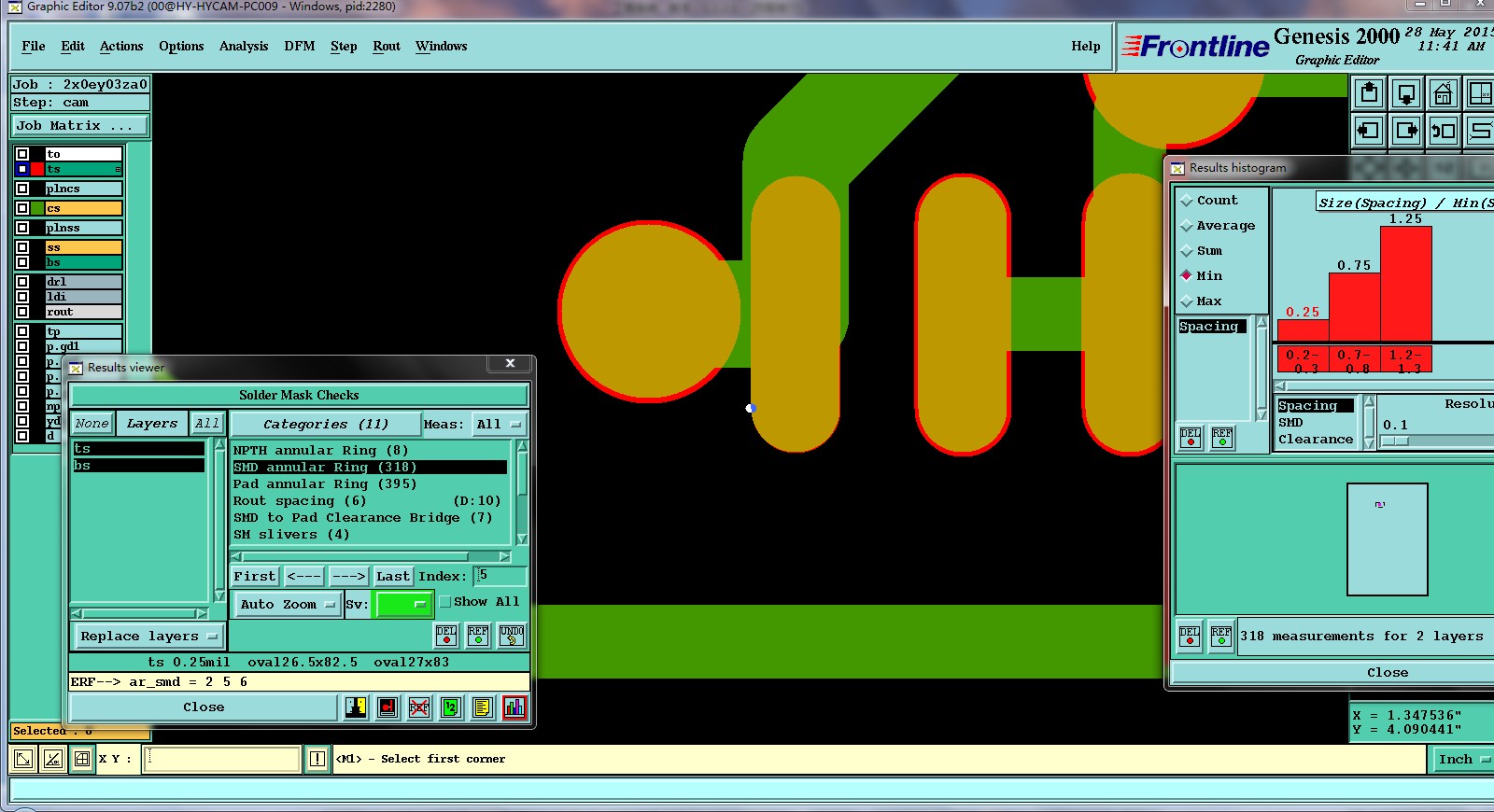The image size is (1494, 812).
Task: Open green Sv color dropdown
Action: pos(402,604)
